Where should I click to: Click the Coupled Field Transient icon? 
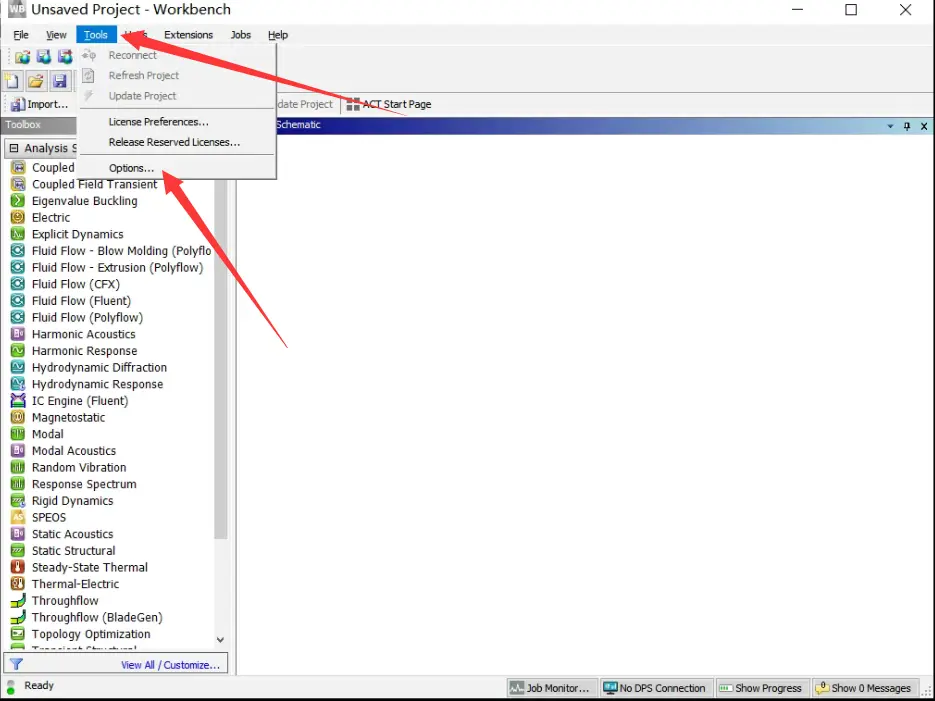pyautogui.click(x=18, y=184)
